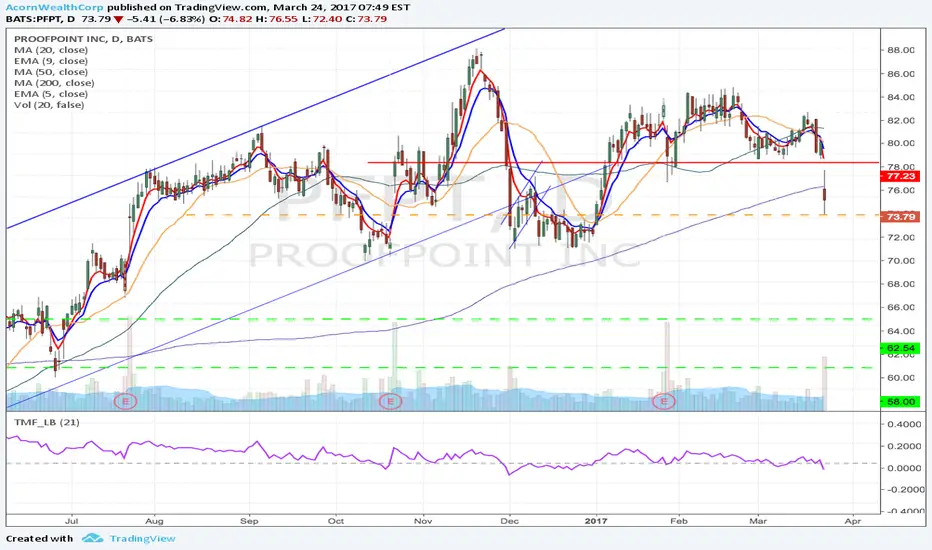
Task: Click the 80.00 price axis value
Action: (x=901, y=143)
